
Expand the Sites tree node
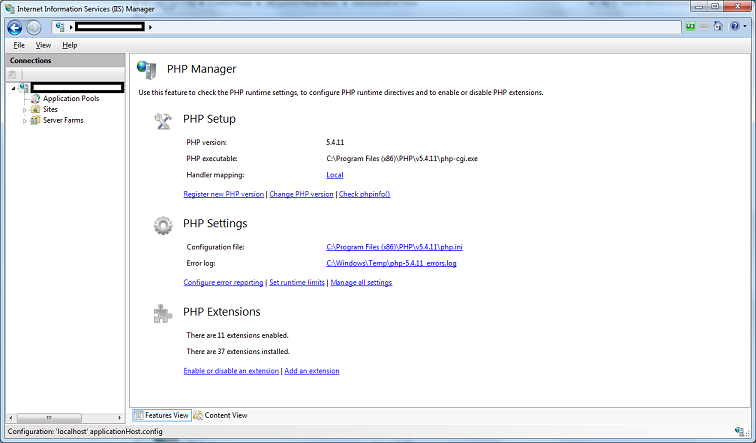(x=25, y=110)
